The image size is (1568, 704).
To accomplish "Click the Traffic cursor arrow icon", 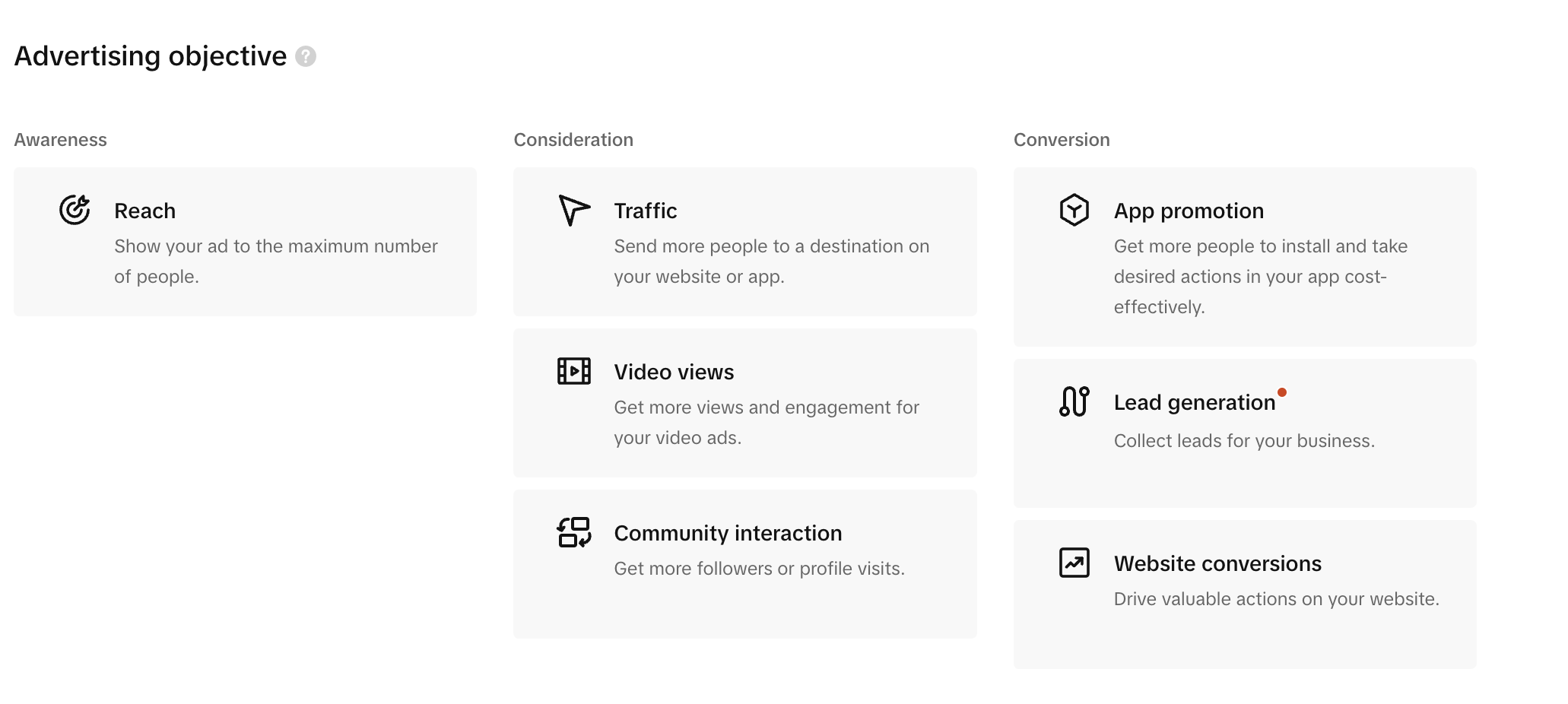I will (x=574, y=210).
